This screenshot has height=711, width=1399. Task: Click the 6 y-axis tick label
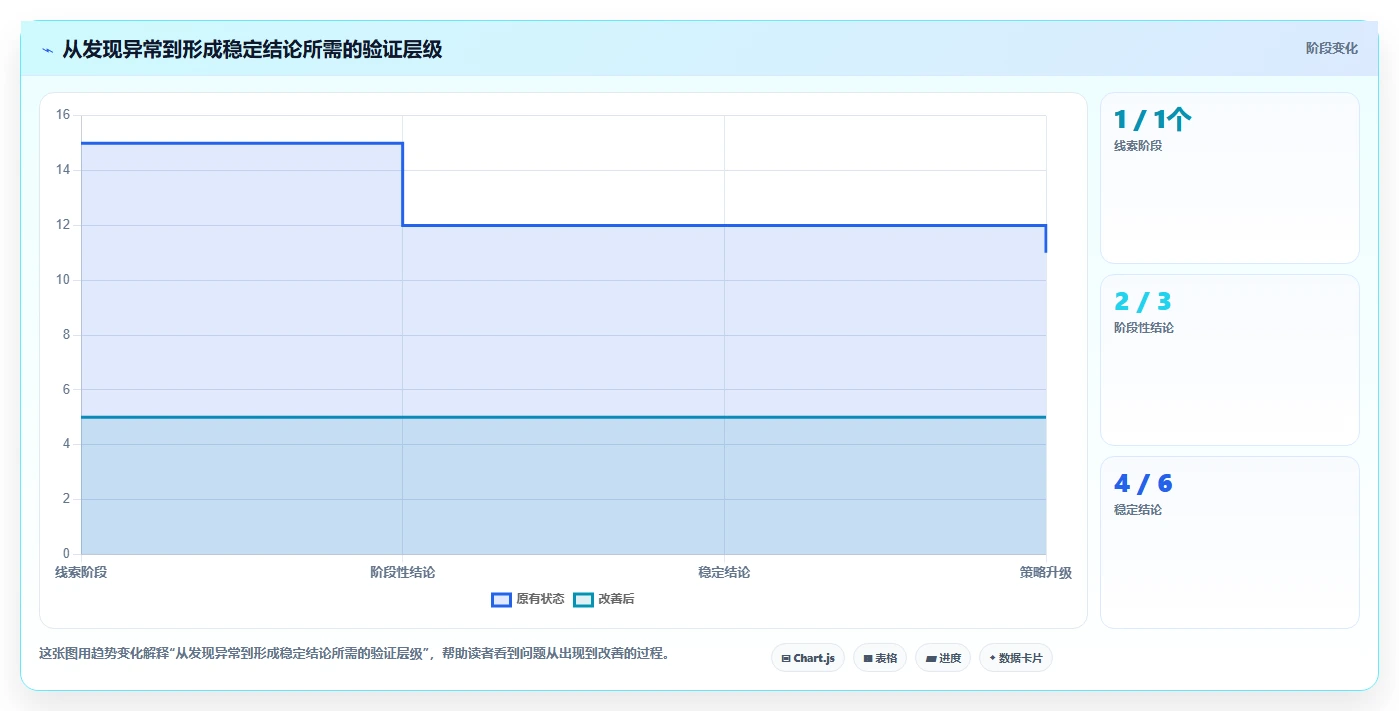pyautogui.click(x=66, y=389)
